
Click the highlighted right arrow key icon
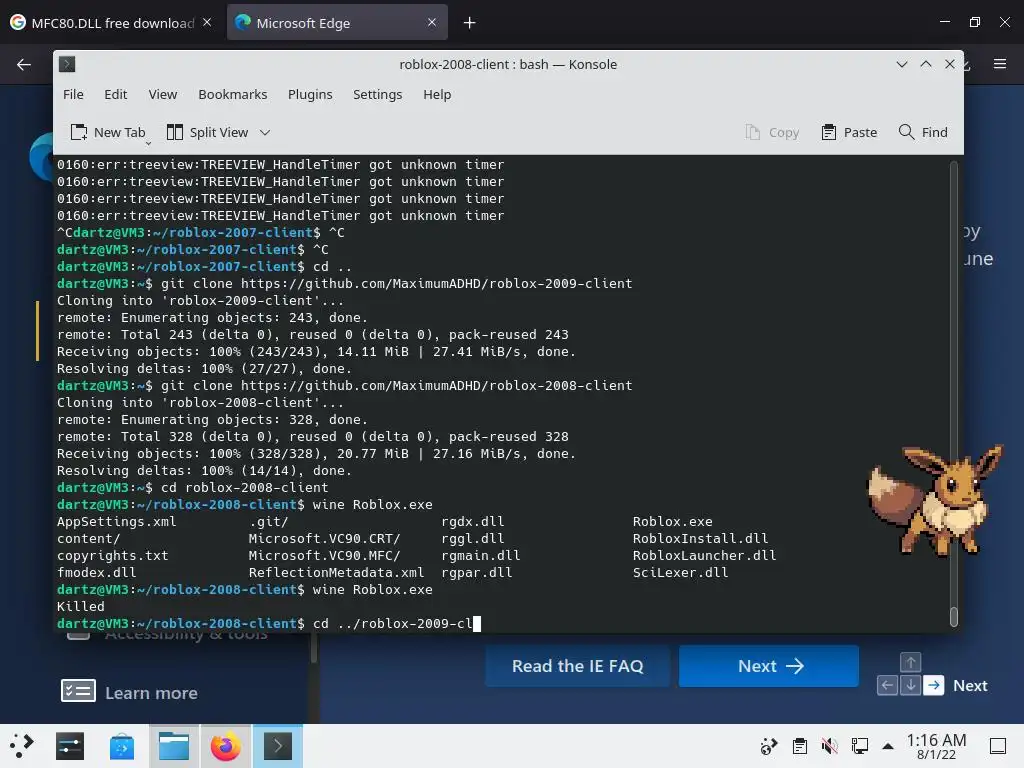point(934,686)
